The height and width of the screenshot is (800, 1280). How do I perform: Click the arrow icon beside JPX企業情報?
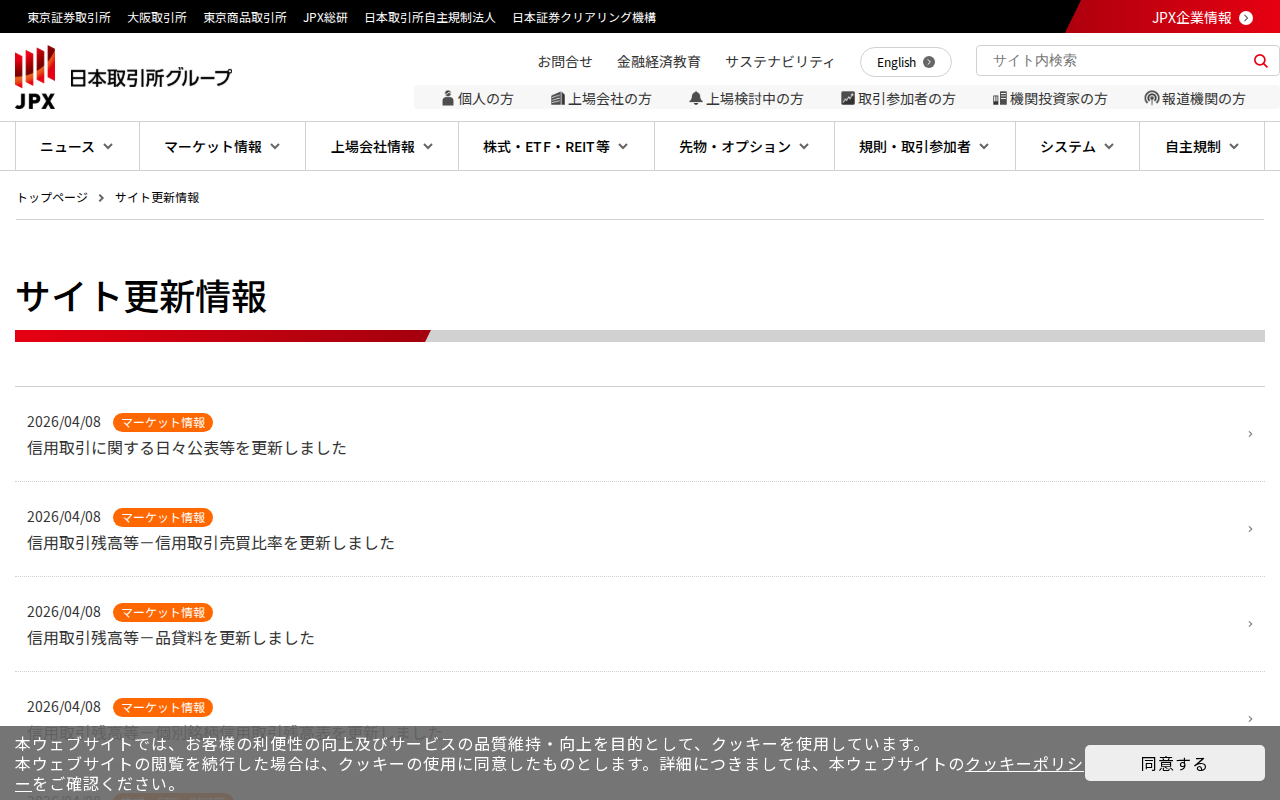[x=1246, y=18]
